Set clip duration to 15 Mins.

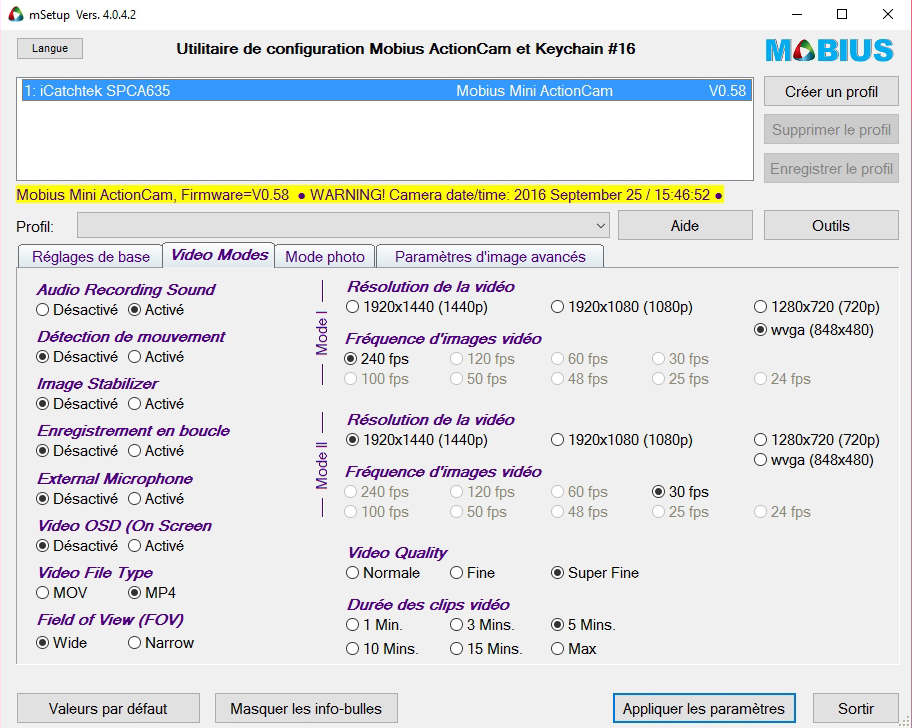click(486, 648)
